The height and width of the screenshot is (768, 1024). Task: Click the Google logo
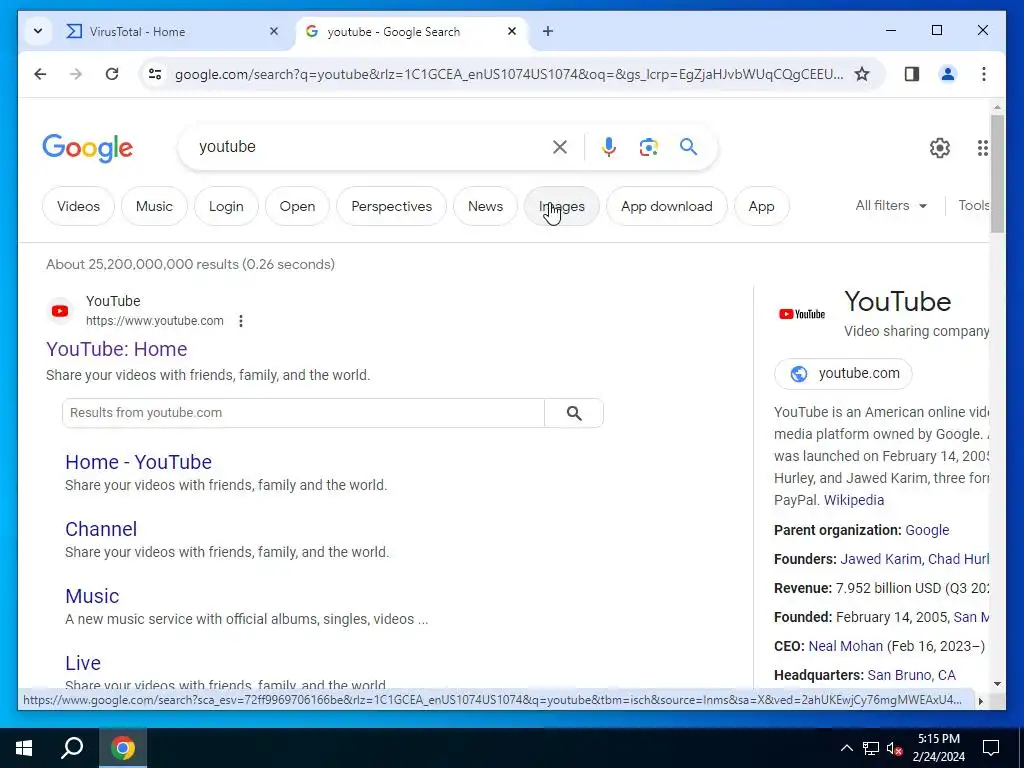[x=88, y=148]
